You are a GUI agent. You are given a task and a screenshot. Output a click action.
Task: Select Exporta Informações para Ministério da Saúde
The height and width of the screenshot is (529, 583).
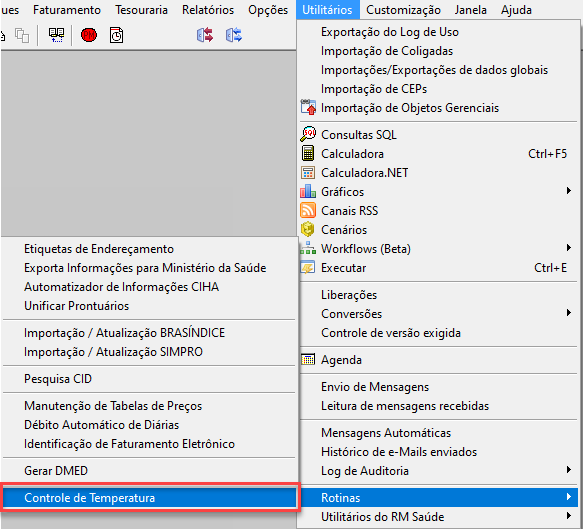coord(149,268)
